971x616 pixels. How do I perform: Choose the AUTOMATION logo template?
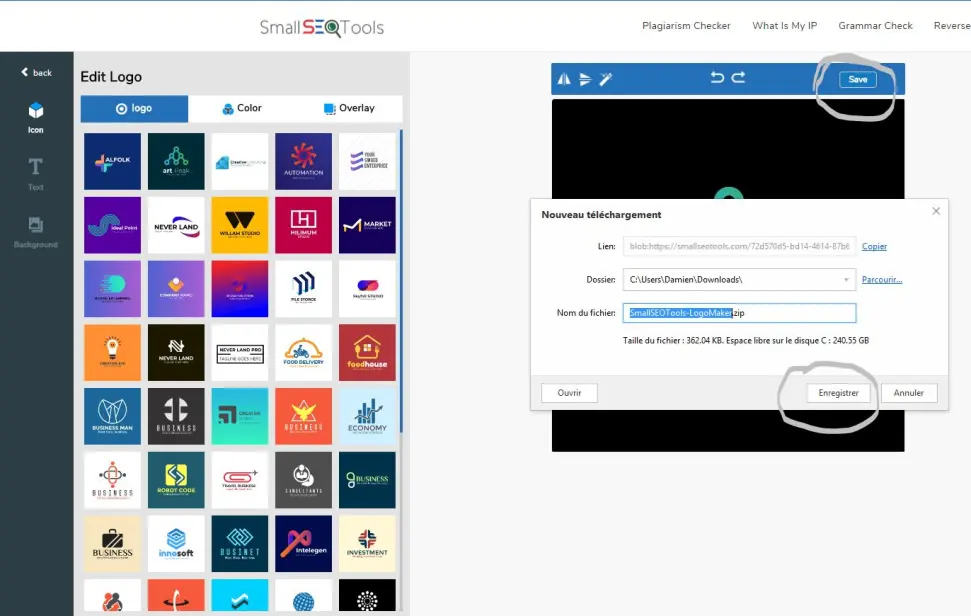(x=303, y=161)
